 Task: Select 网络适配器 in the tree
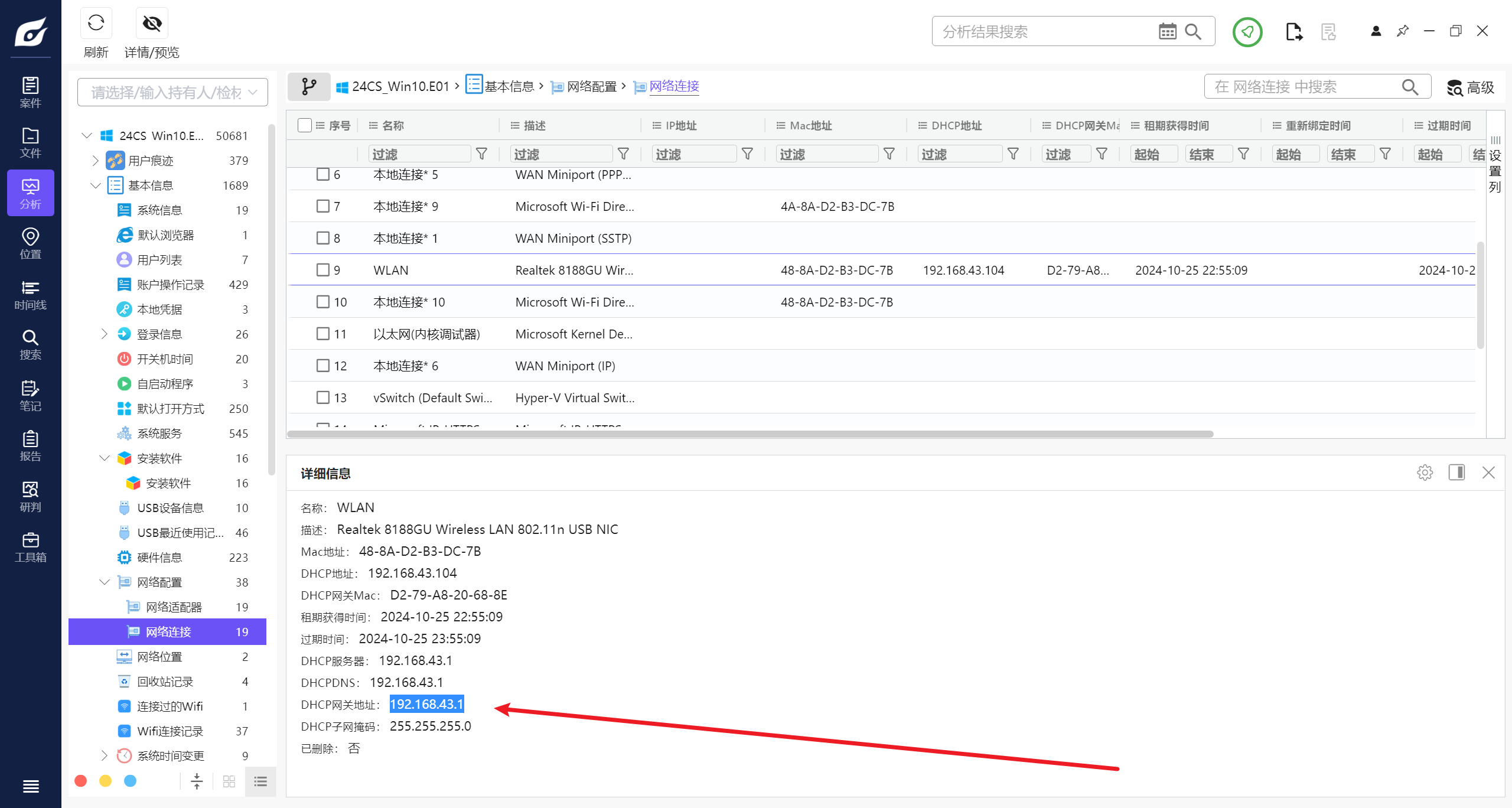click(174, 607)
